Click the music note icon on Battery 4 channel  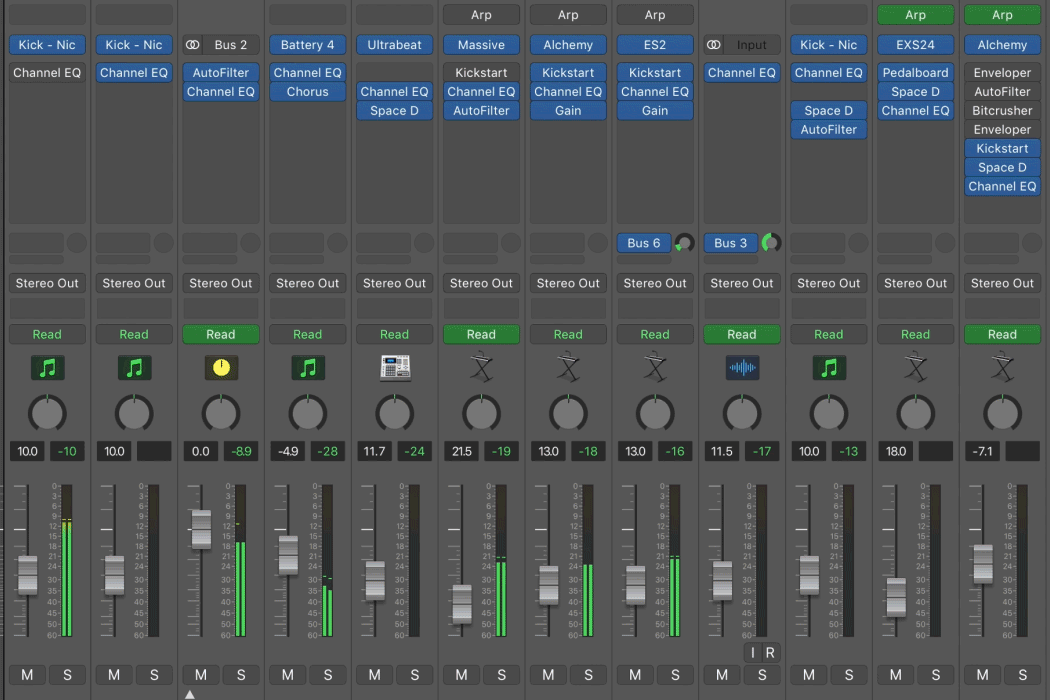[308, 368]
